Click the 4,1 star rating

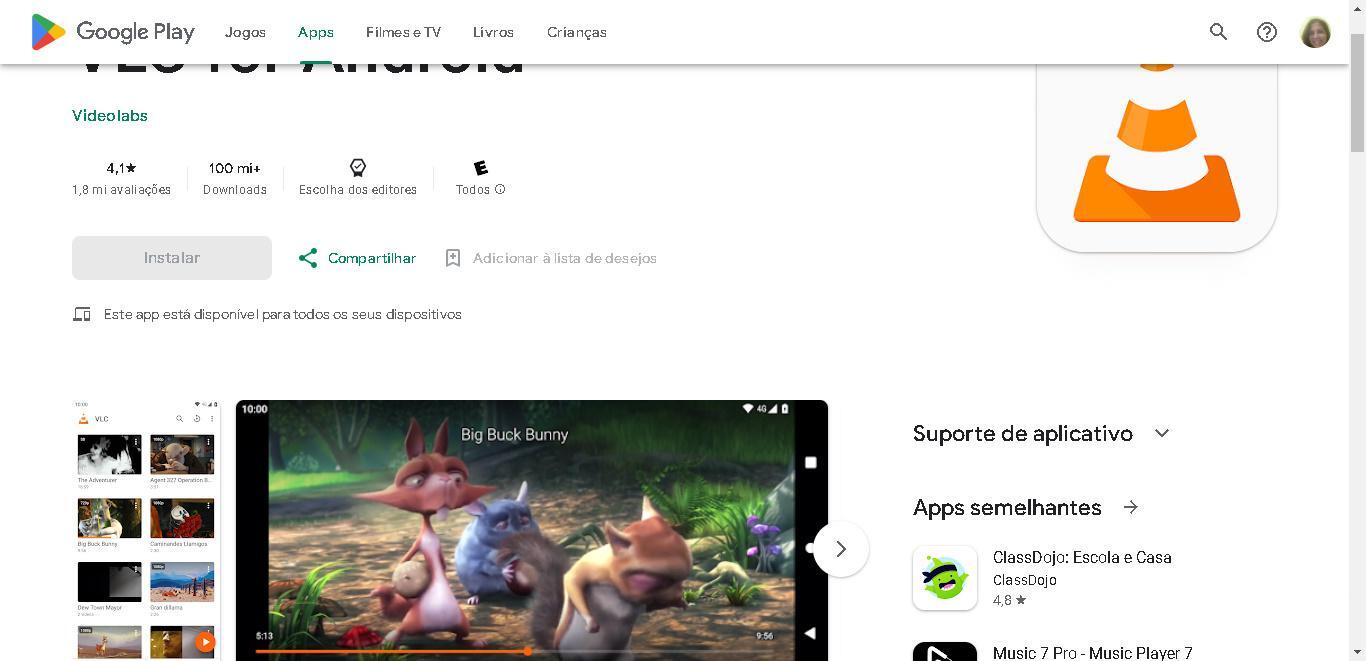pyautogui.click(x=121, y=168)
